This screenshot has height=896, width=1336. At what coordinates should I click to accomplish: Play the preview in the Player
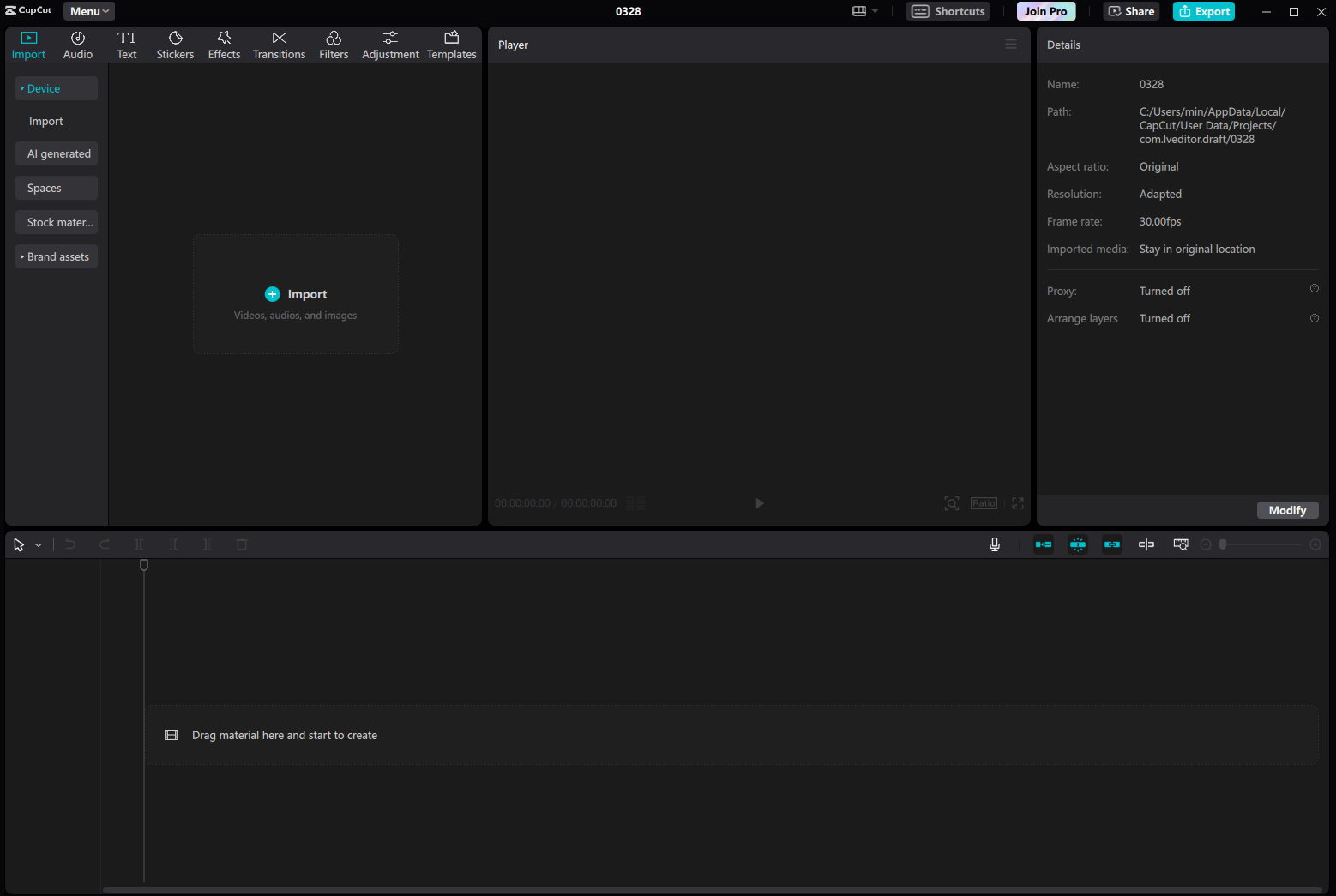tap(760, 503)
